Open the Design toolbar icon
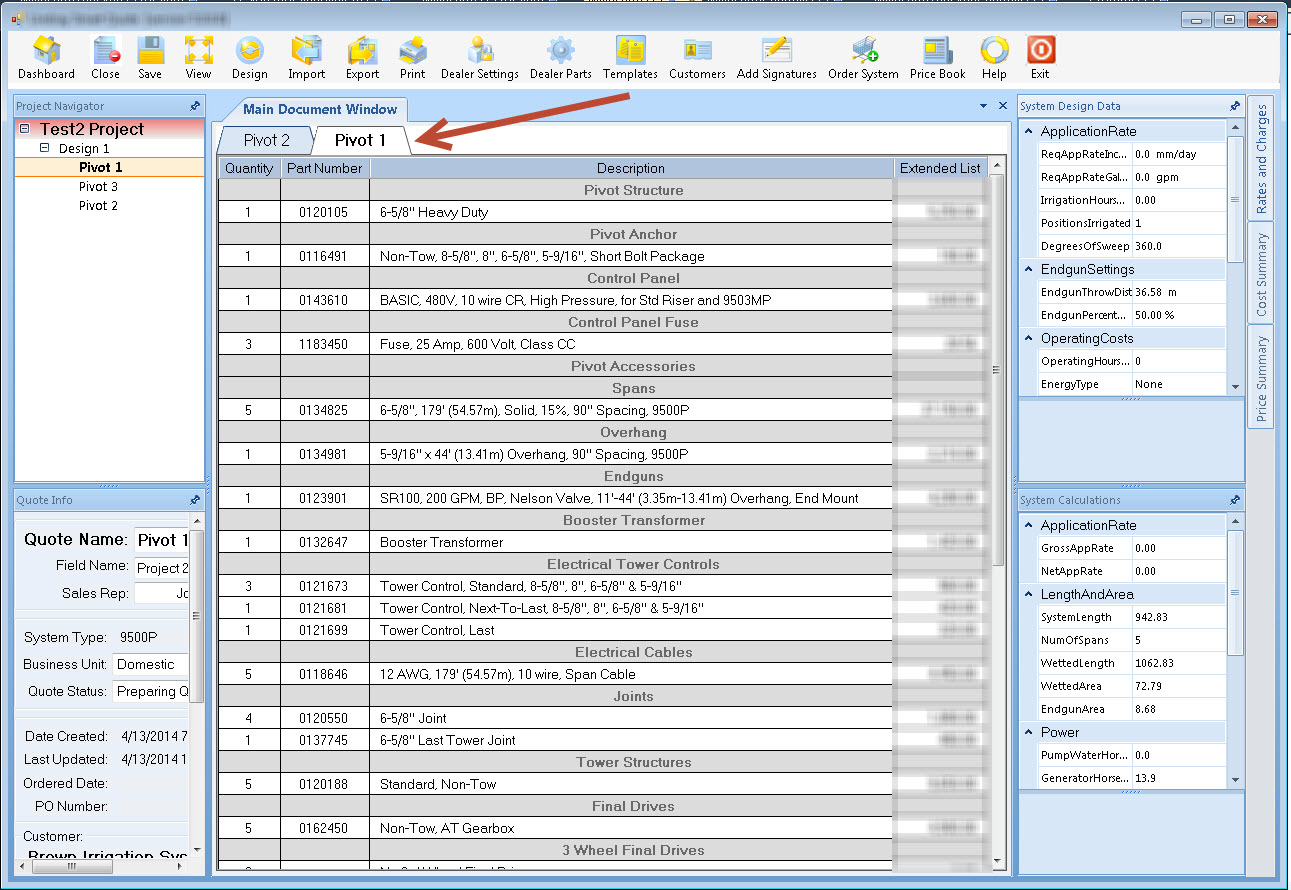1291x890 pixels. tap(249, 58)
